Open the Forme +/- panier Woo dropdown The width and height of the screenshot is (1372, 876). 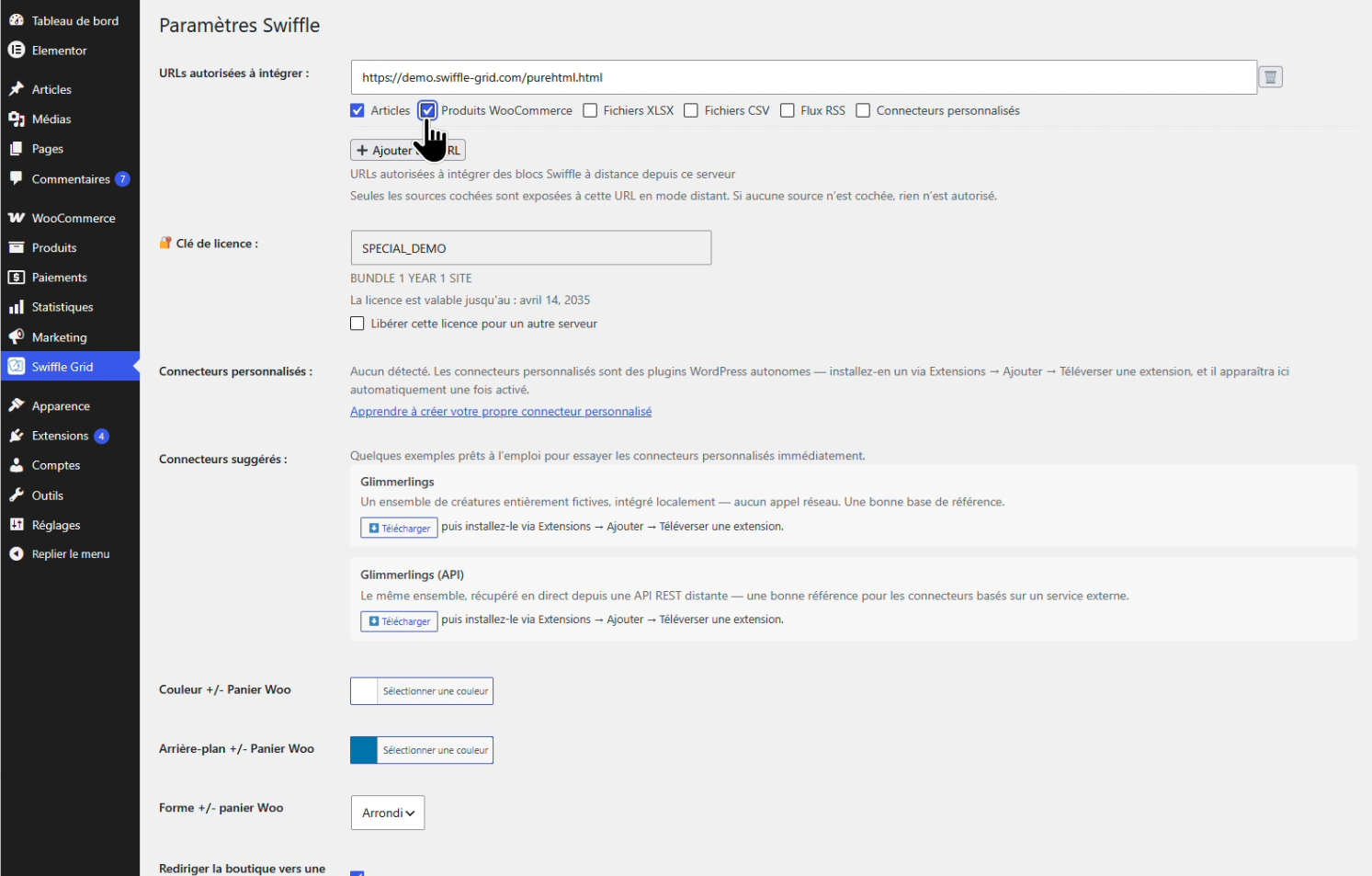pos(388,813)
